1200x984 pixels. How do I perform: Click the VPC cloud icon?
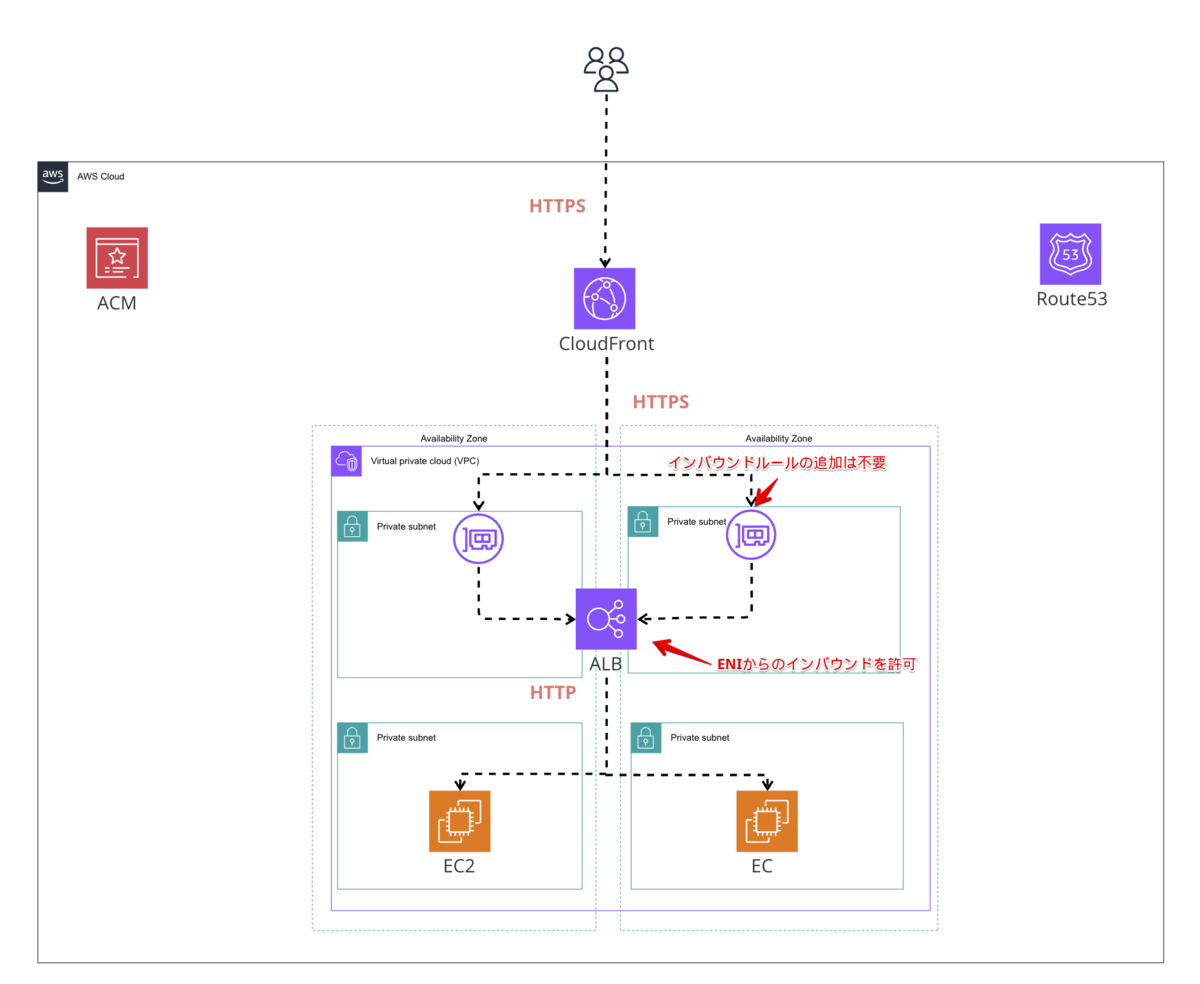348,462
